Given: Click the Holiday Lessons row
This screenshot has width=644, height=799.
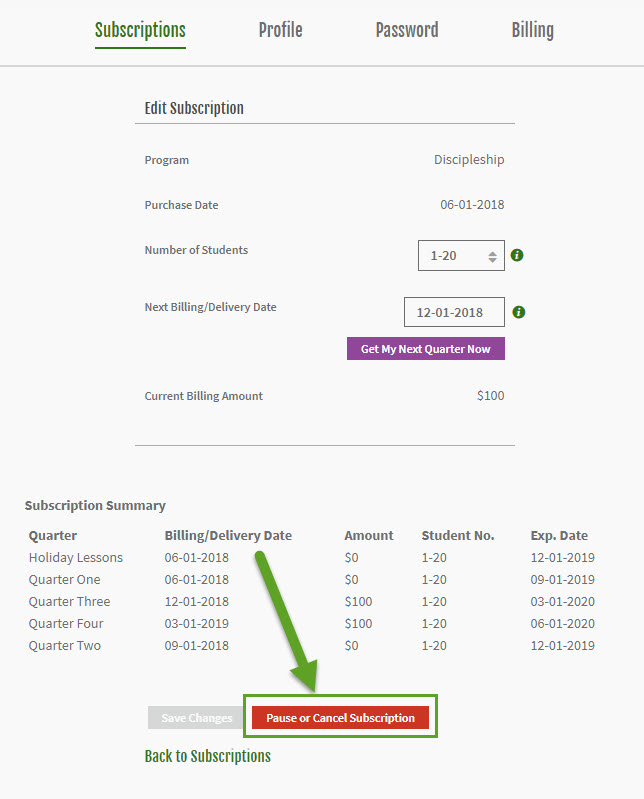Looking at the screenshot, I should coord(312,557).
